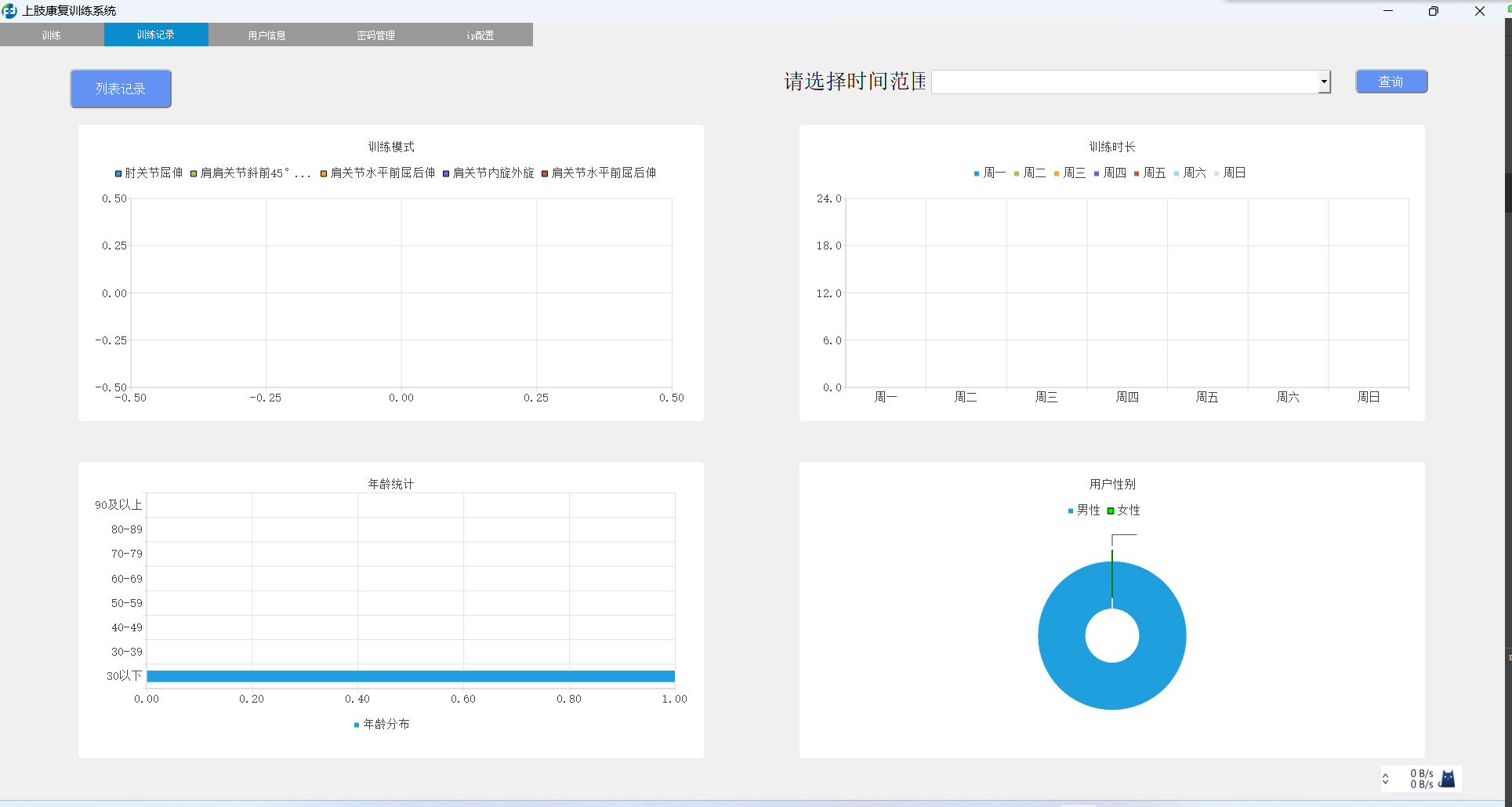The image size is (1512, 807).
Task: Toggle the 肩肩关节斜前45° legend entry
Action: pyautogui.click(x=250, y=173)
